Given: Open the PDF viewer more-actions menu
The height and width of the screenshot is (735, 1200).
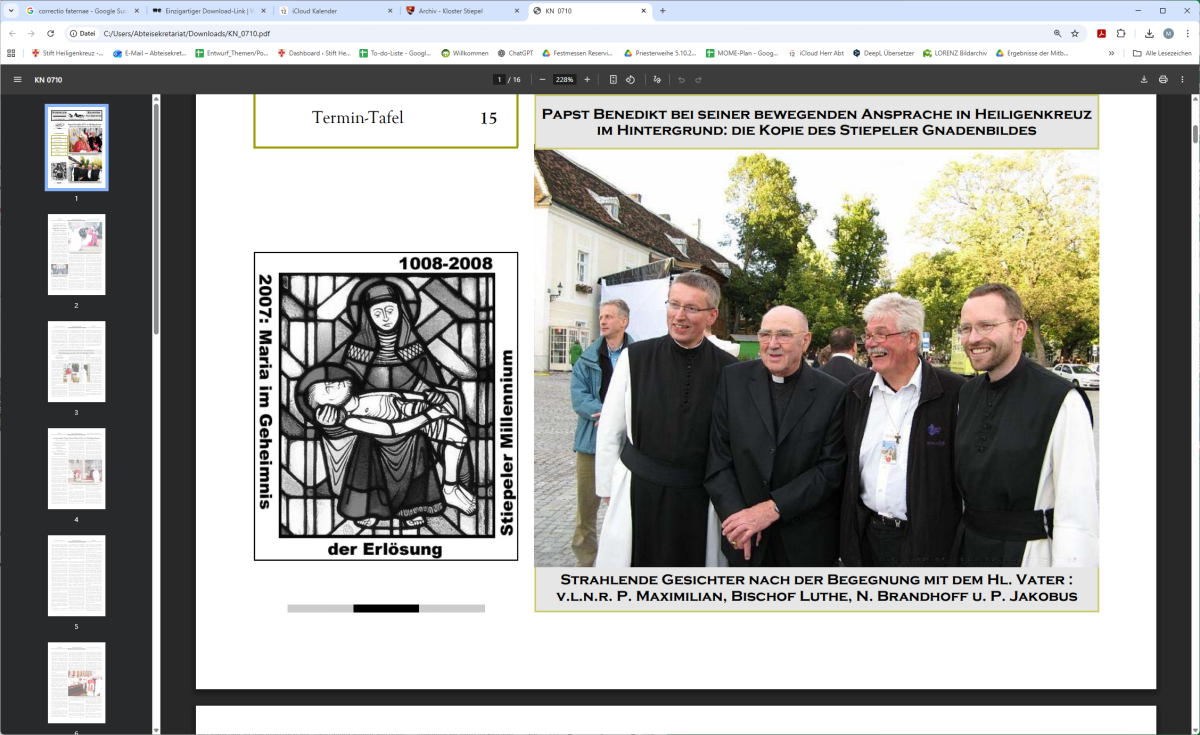Looking at the screenshot, I should coord(1183,79).
